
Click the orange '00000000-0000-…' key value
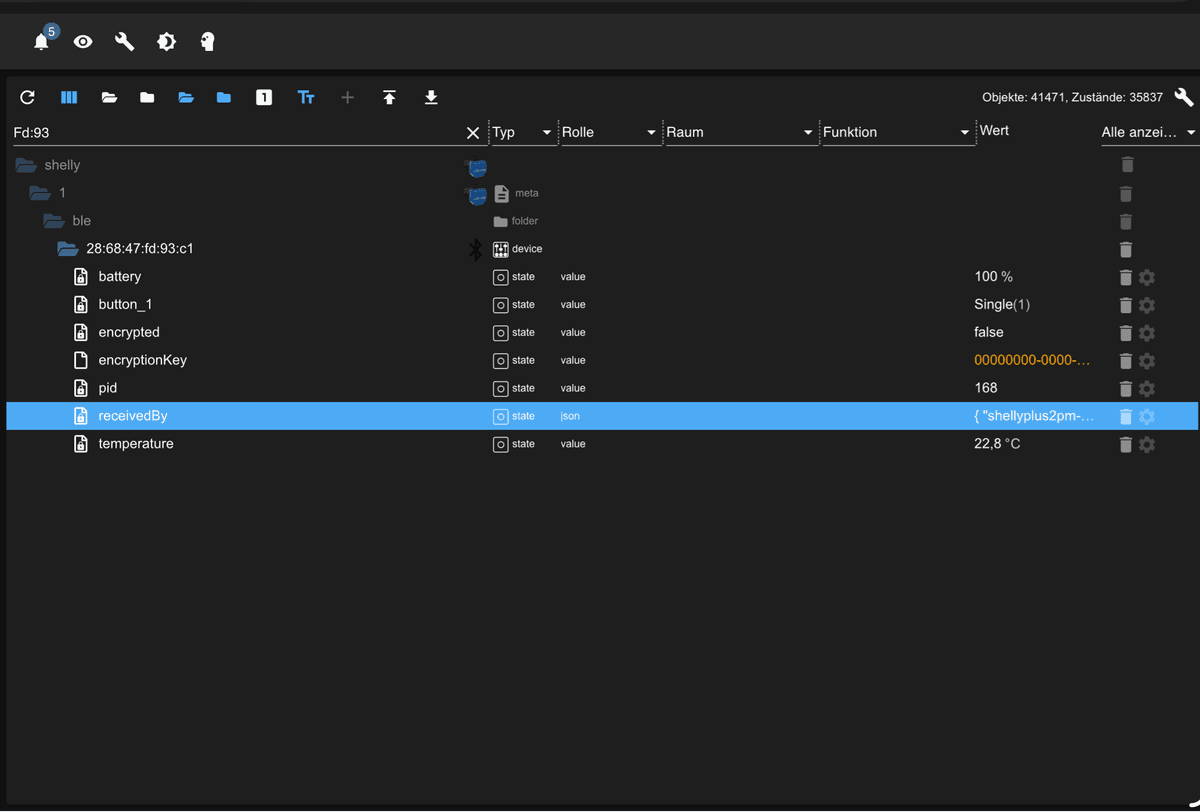pos(1032,361)
